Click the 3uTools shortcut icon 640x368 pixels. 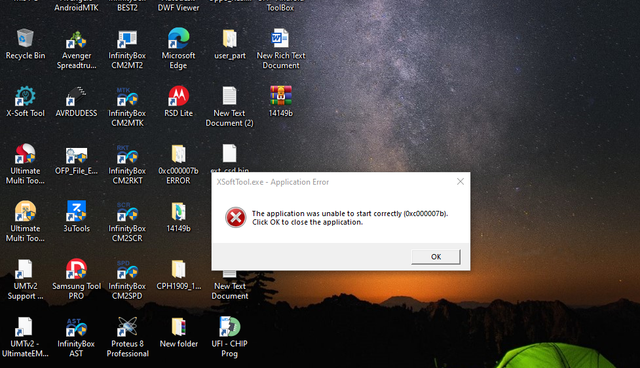[76, 211]
